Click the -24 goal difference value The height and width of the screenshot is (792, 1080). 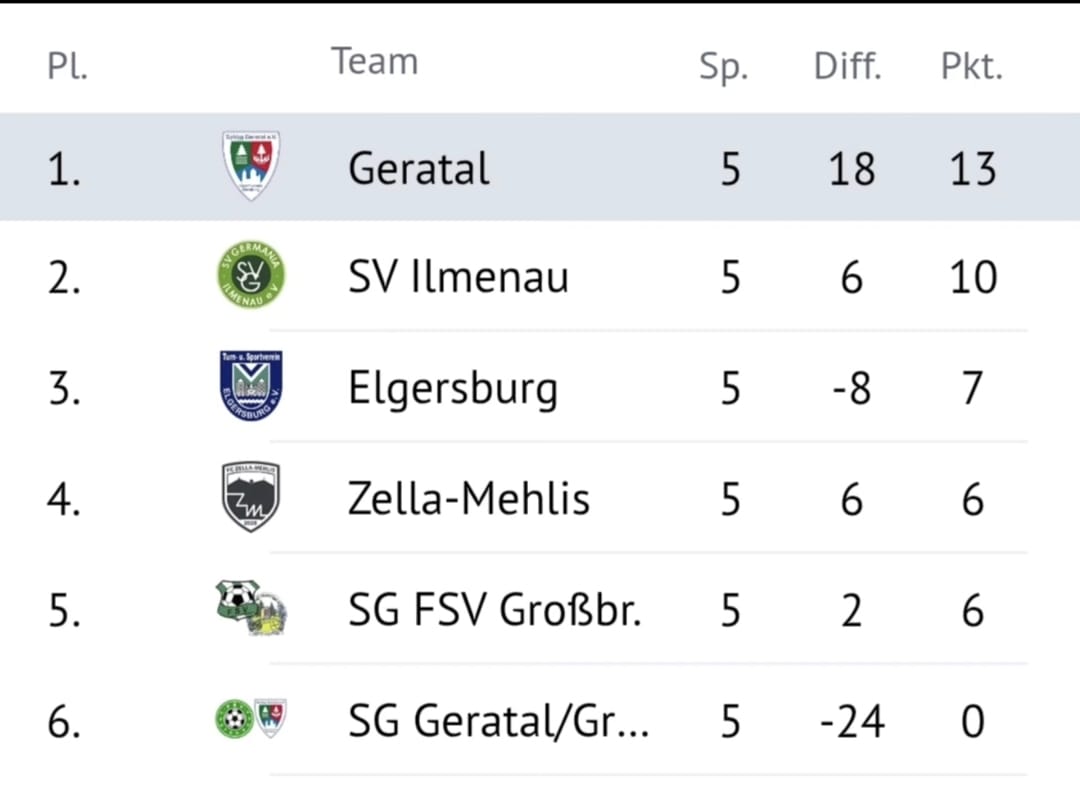click(x=852, y=722)
